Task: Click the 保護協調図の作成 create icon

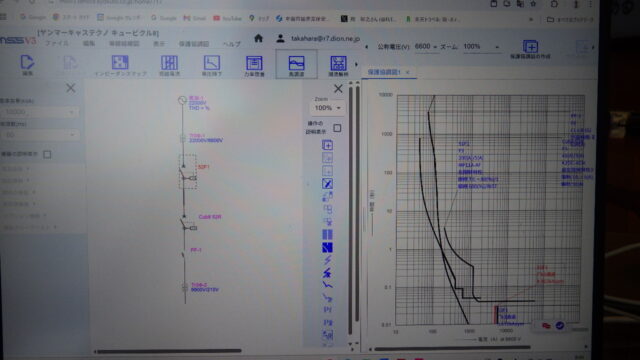Action: pos(530,49)
